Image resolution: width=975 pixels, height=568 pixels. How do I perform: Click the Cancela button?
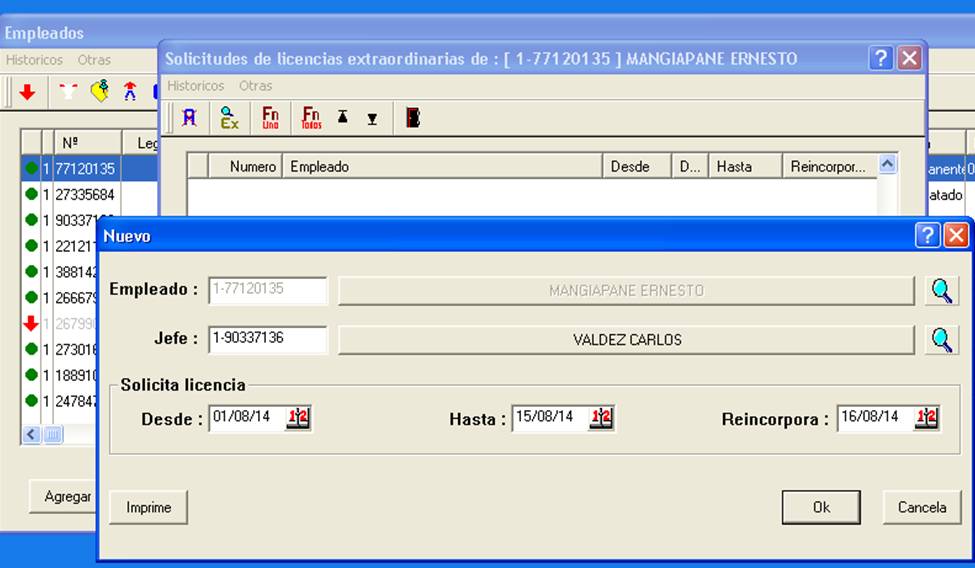click(922, 507)
